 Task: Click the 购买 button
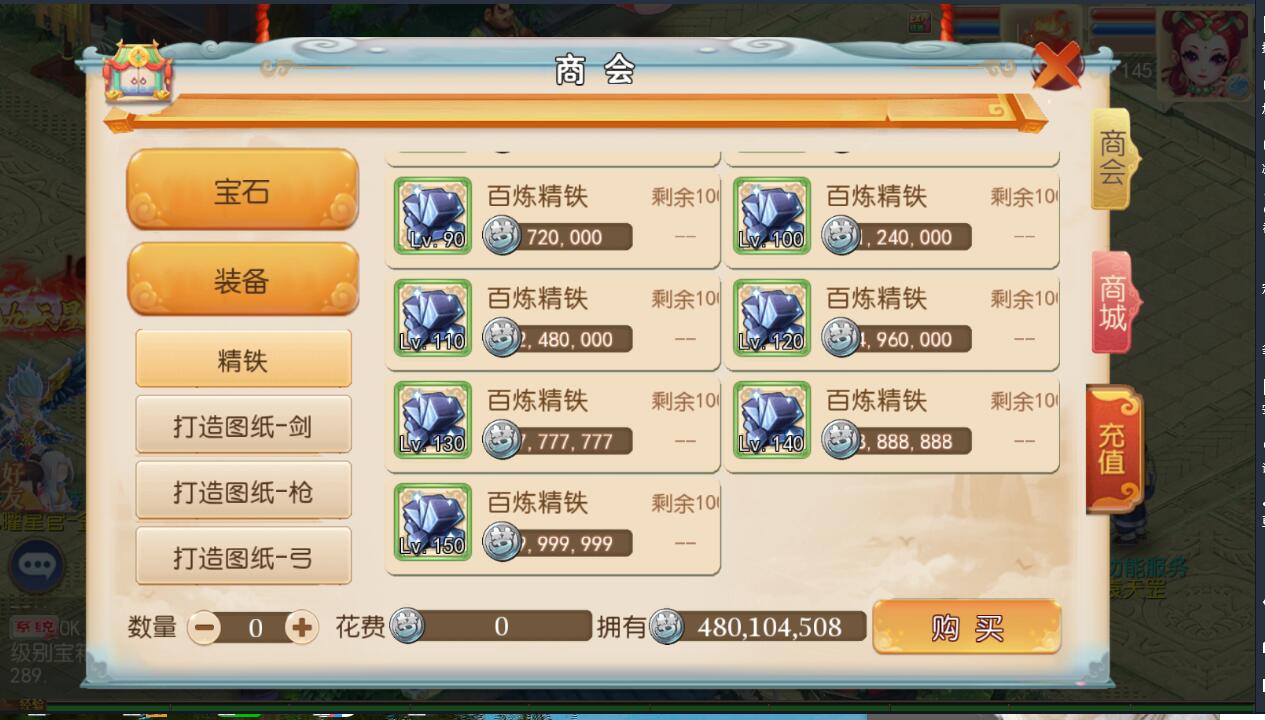966,627
